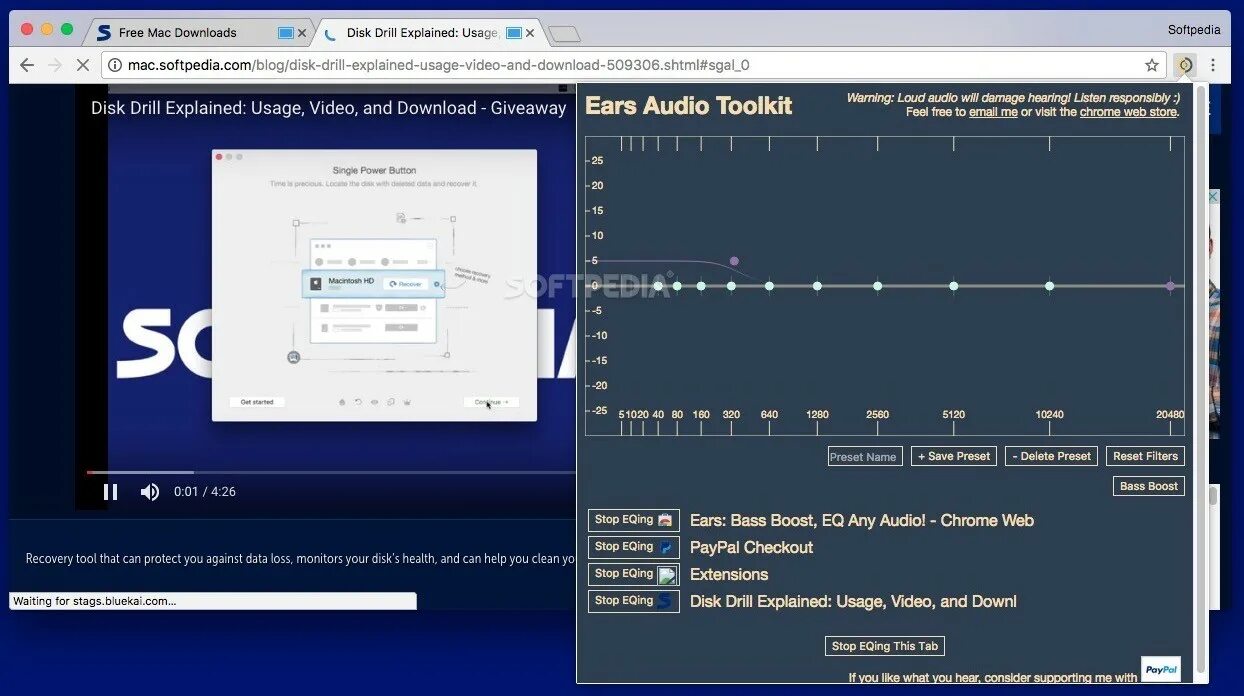
Task: Mute the video using speaker icon
Action: click(x=150, y=492)
